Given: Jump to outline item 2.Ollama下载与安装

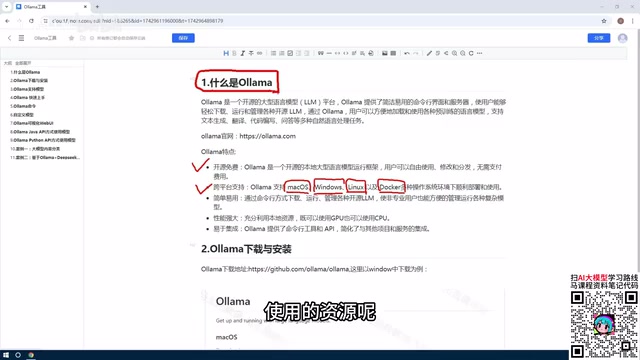Looking at the screenshot, I should (29, 80).
